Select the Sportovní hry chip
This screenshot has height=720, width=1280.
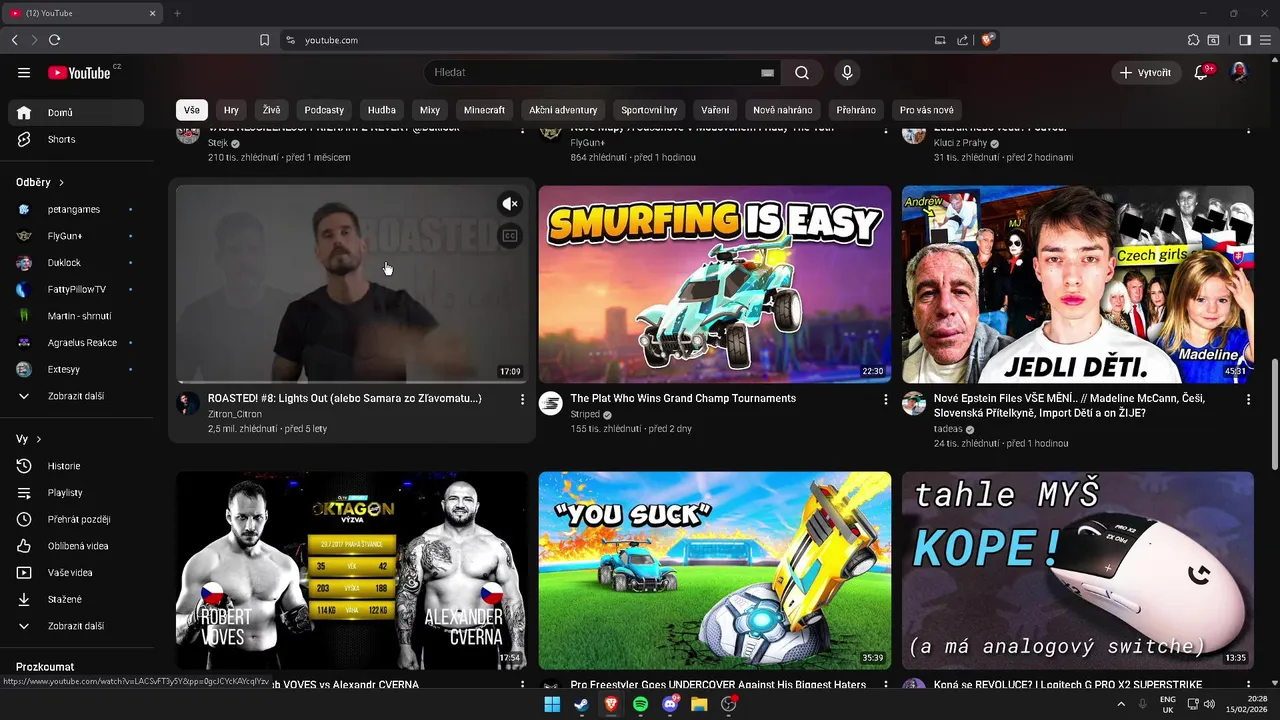tap(649, 110)
